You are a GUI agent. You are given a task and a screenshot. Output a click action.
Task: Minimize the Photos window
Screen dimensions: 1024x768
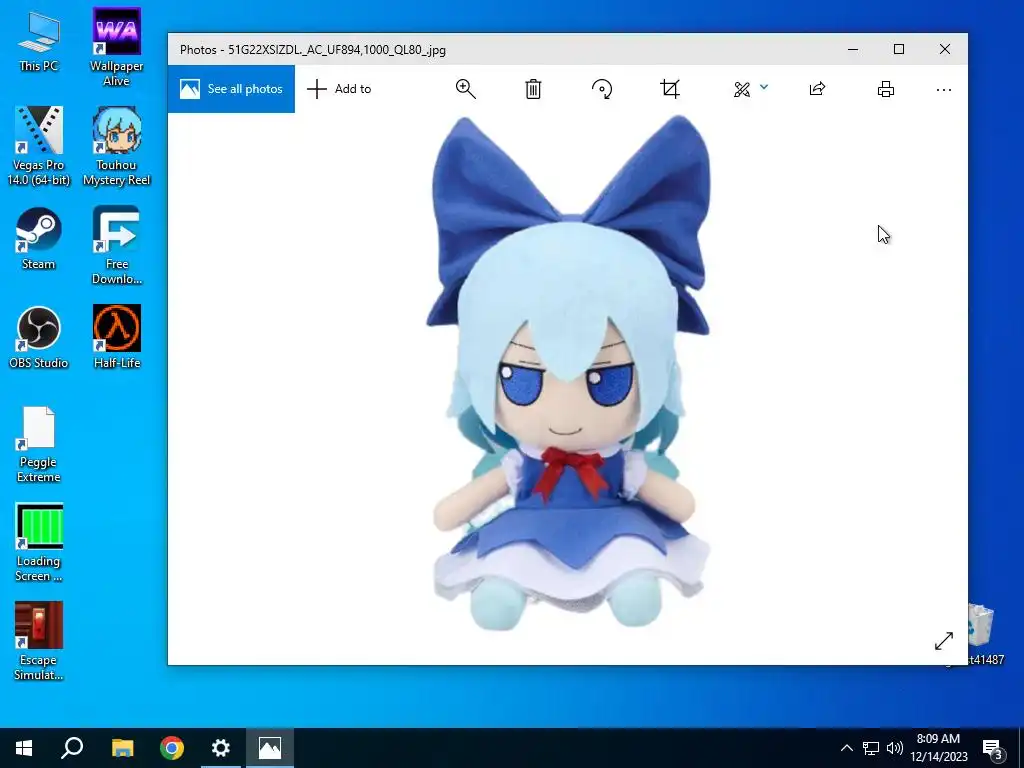click(x=853, y=50)
